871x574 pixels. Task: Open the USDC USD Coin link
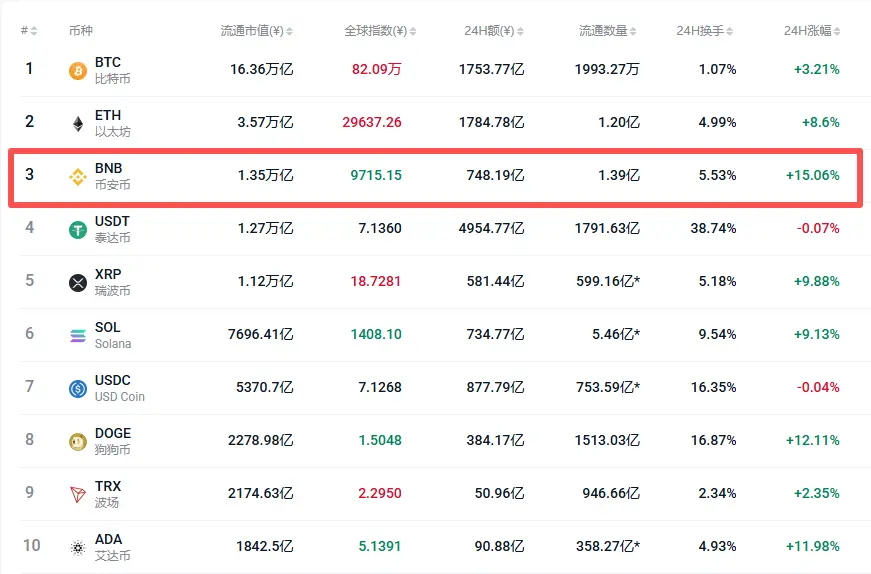click(119, 388)
